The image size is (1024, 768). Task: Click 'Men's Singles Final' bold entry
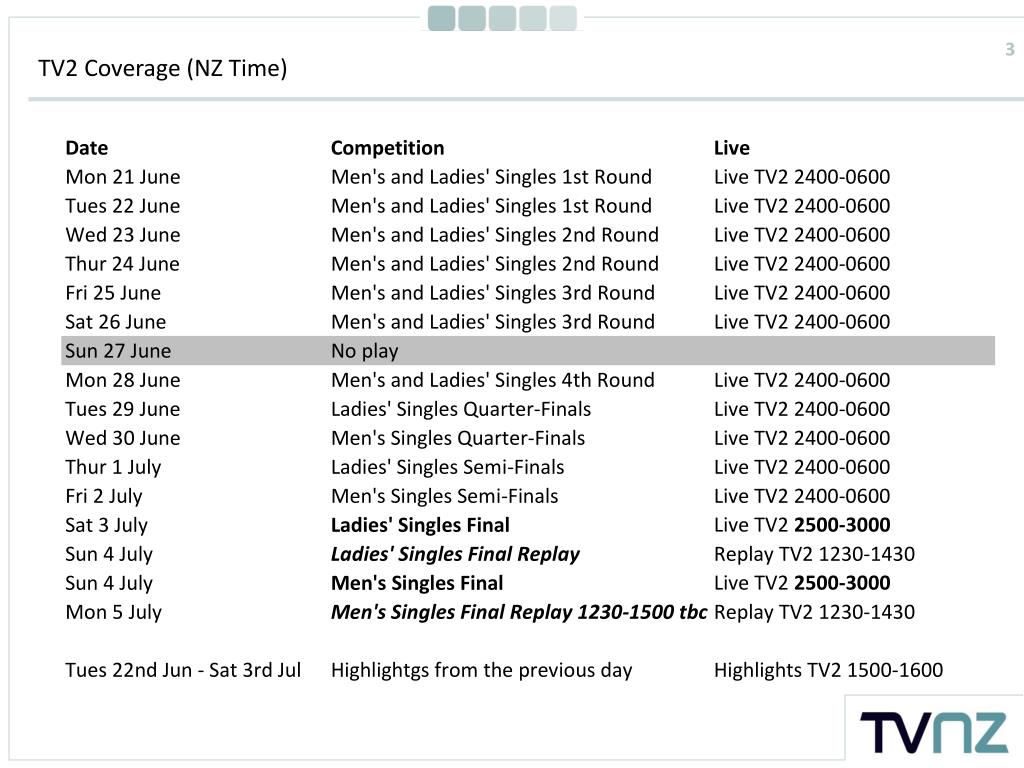(x=417, y=583)
